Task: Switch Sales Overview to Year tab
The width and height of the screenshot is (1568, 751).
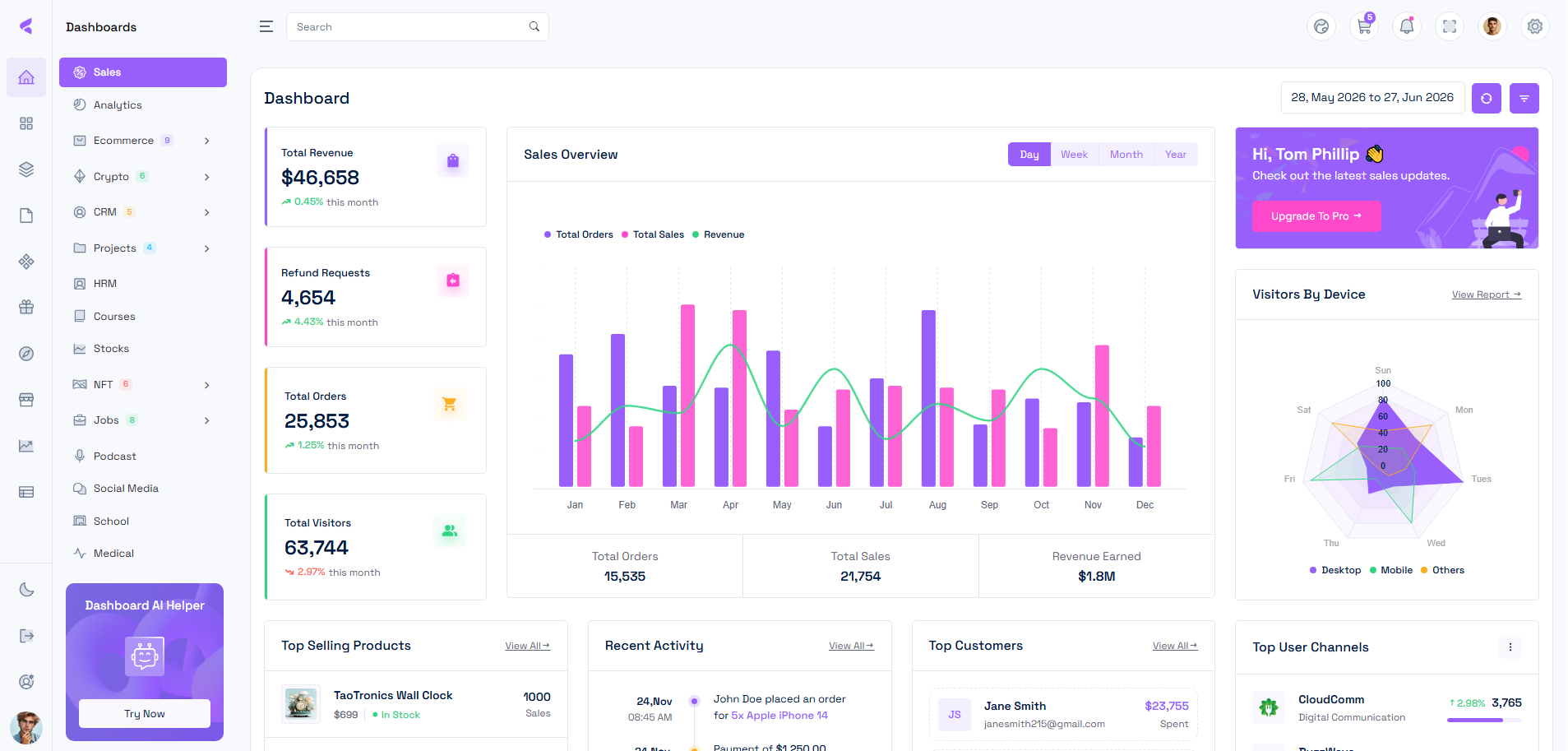Action: point(1176,155)
